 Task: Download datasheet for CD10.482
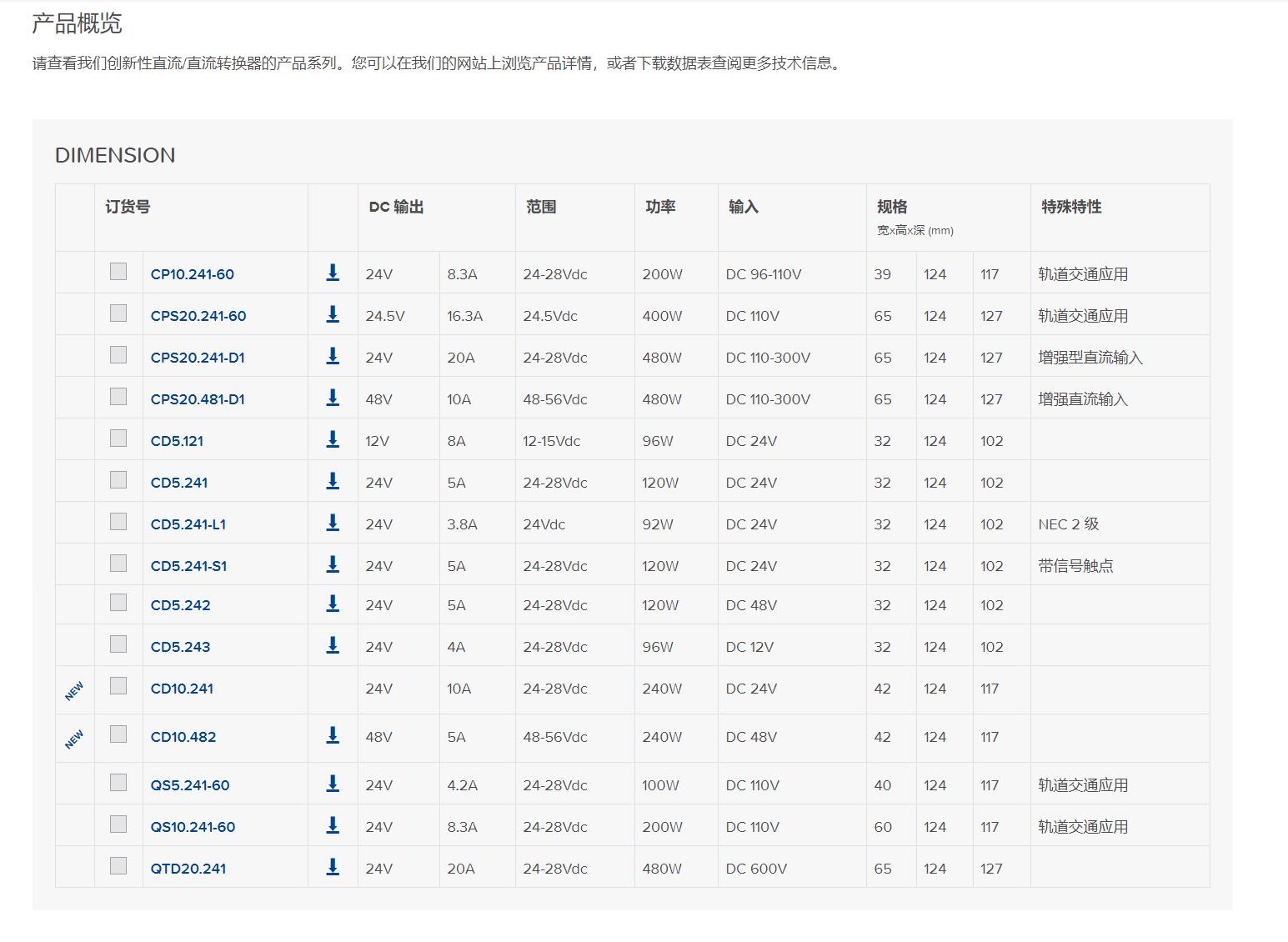point(333,735)
